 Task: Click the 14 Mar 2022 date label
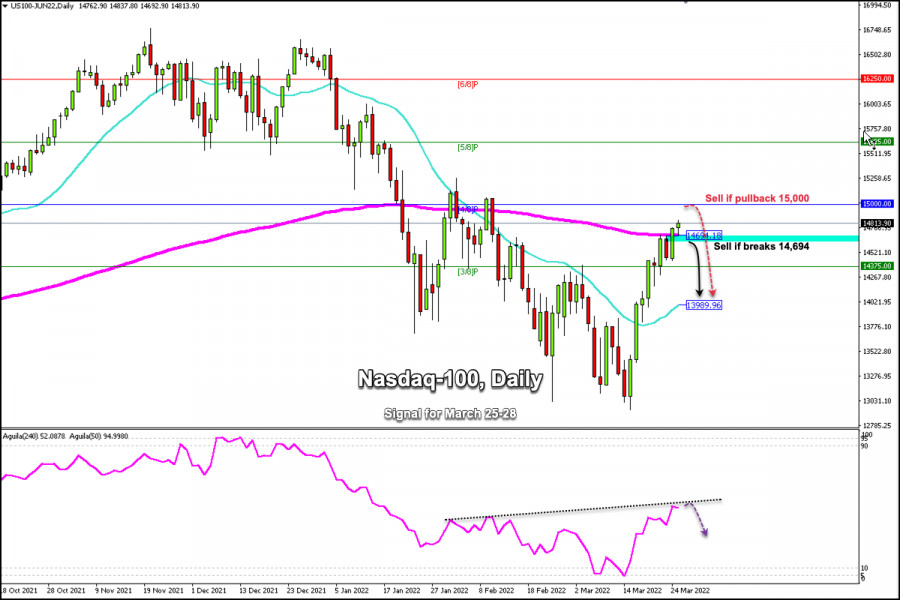pos(642,590)
